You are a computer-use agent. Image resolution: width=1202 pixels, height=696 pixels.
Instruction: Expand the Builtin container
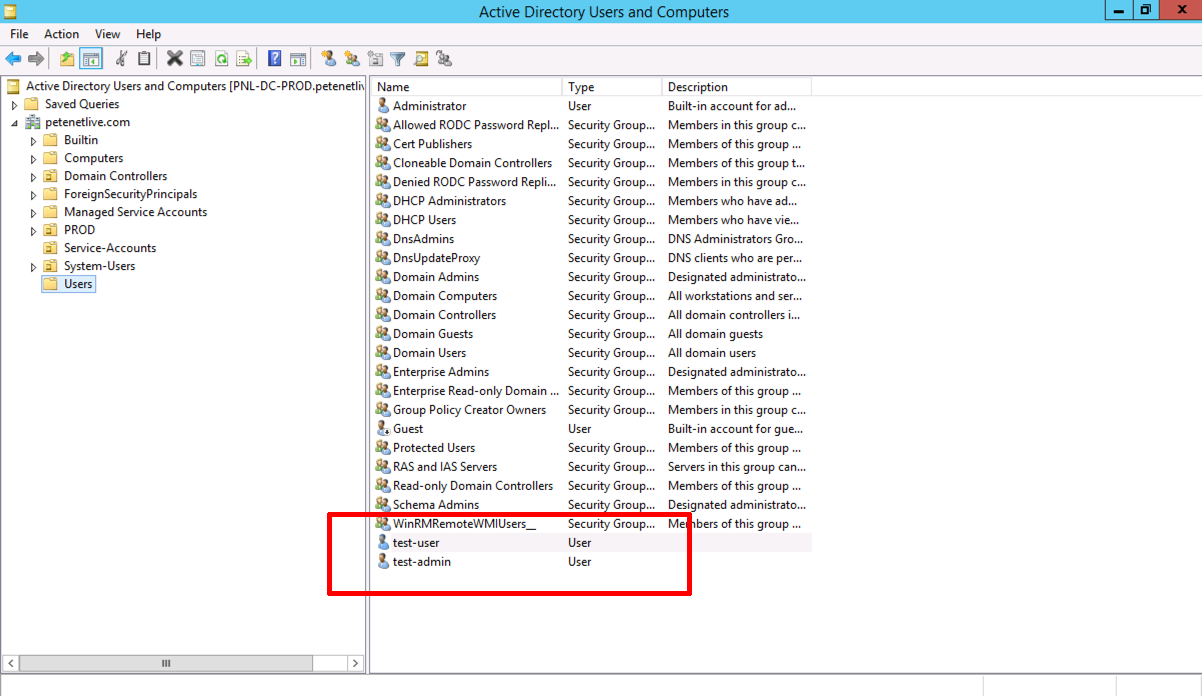pyautogui.click(x=33, y=140)
